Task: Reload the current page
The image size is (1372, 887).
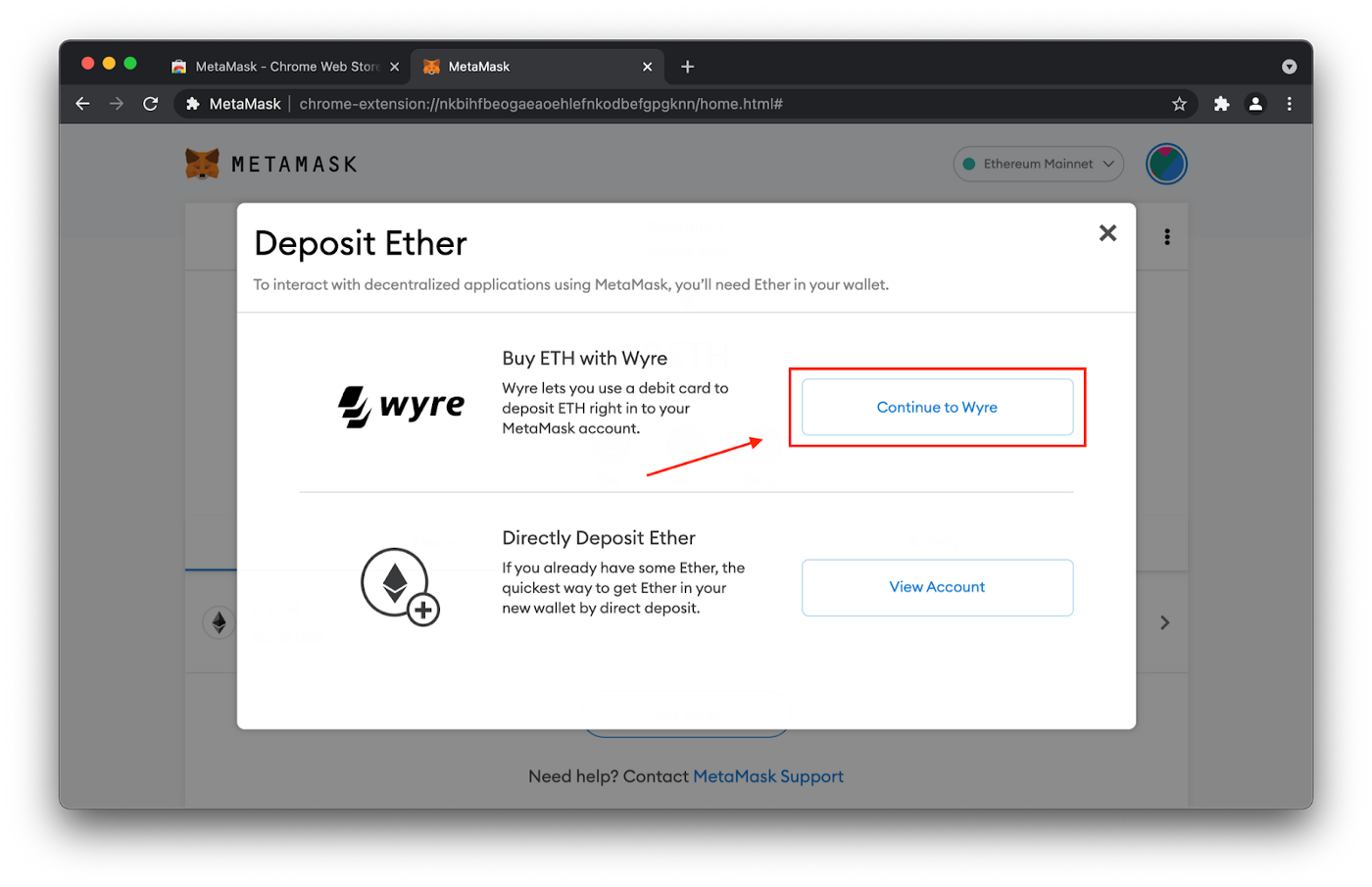Action: (150, 104)
